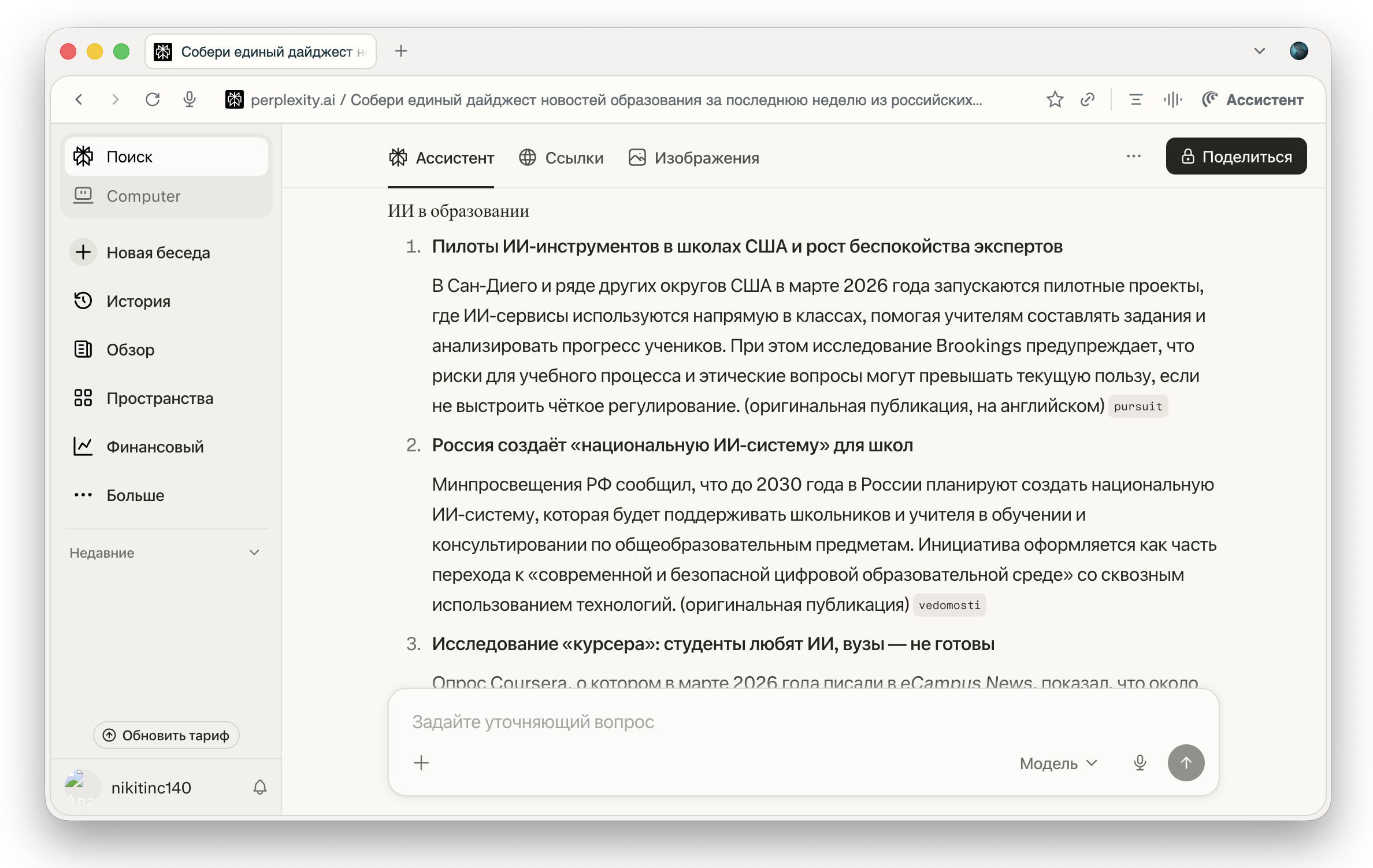Open the voice waveform icon in toolbar
The width and height of the screenshot is (1373, 868).
pyautogui.click(x=1173, y=99)
